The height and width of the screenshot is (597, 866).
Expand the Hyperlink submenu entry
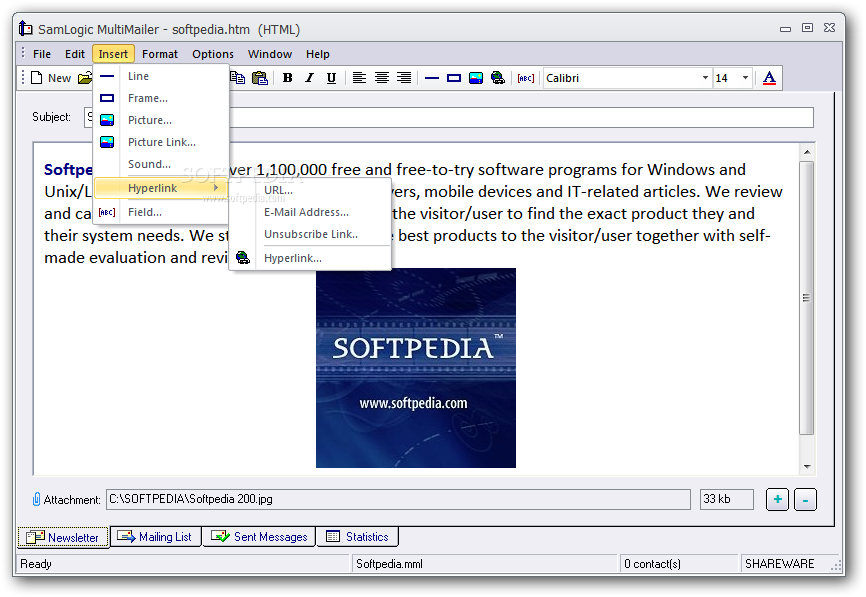pyautogui.click(x=161, y=188)
